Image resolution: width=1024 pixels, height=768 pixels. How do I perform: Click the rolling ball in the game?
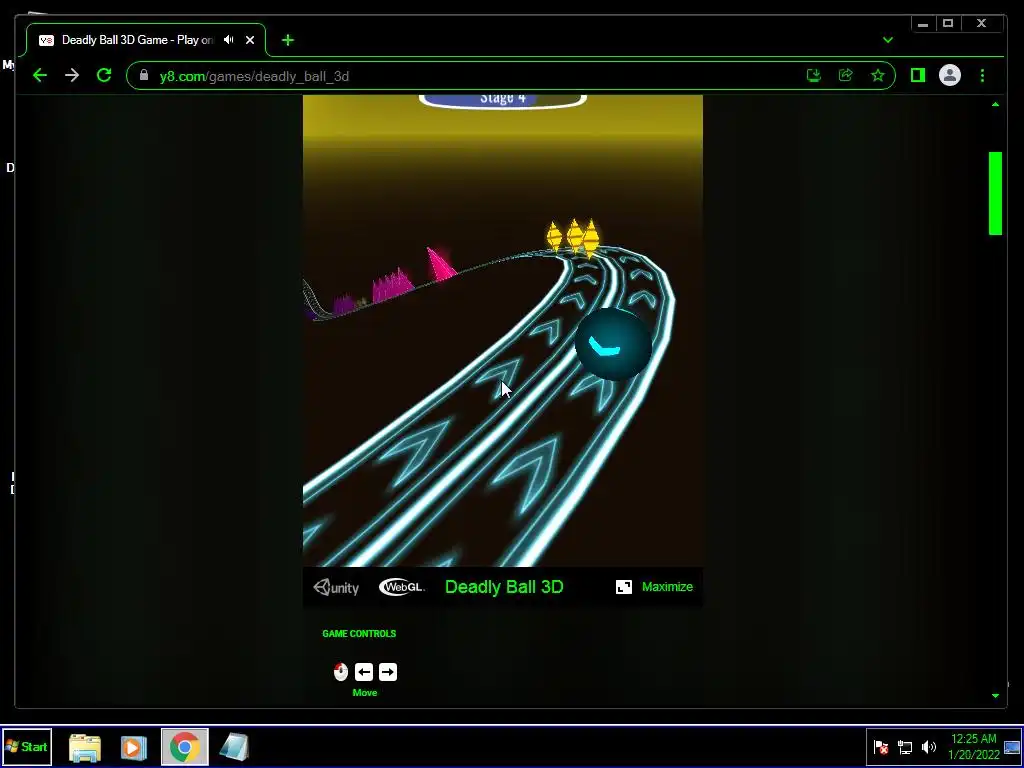coord(613,344)
